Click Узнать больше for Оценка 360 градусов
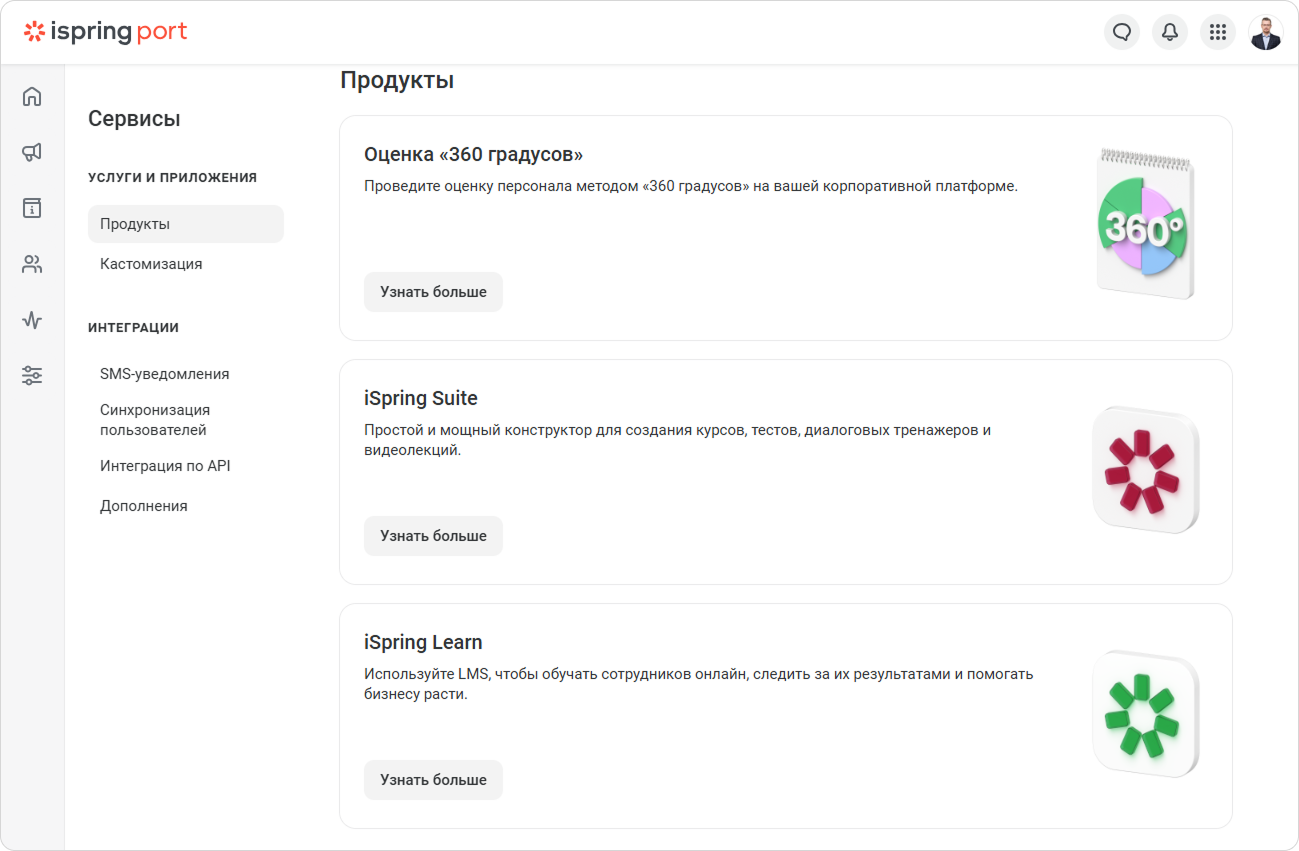Screen dimensions: 1299x851 pyautogui.click(x=433, y=292)
